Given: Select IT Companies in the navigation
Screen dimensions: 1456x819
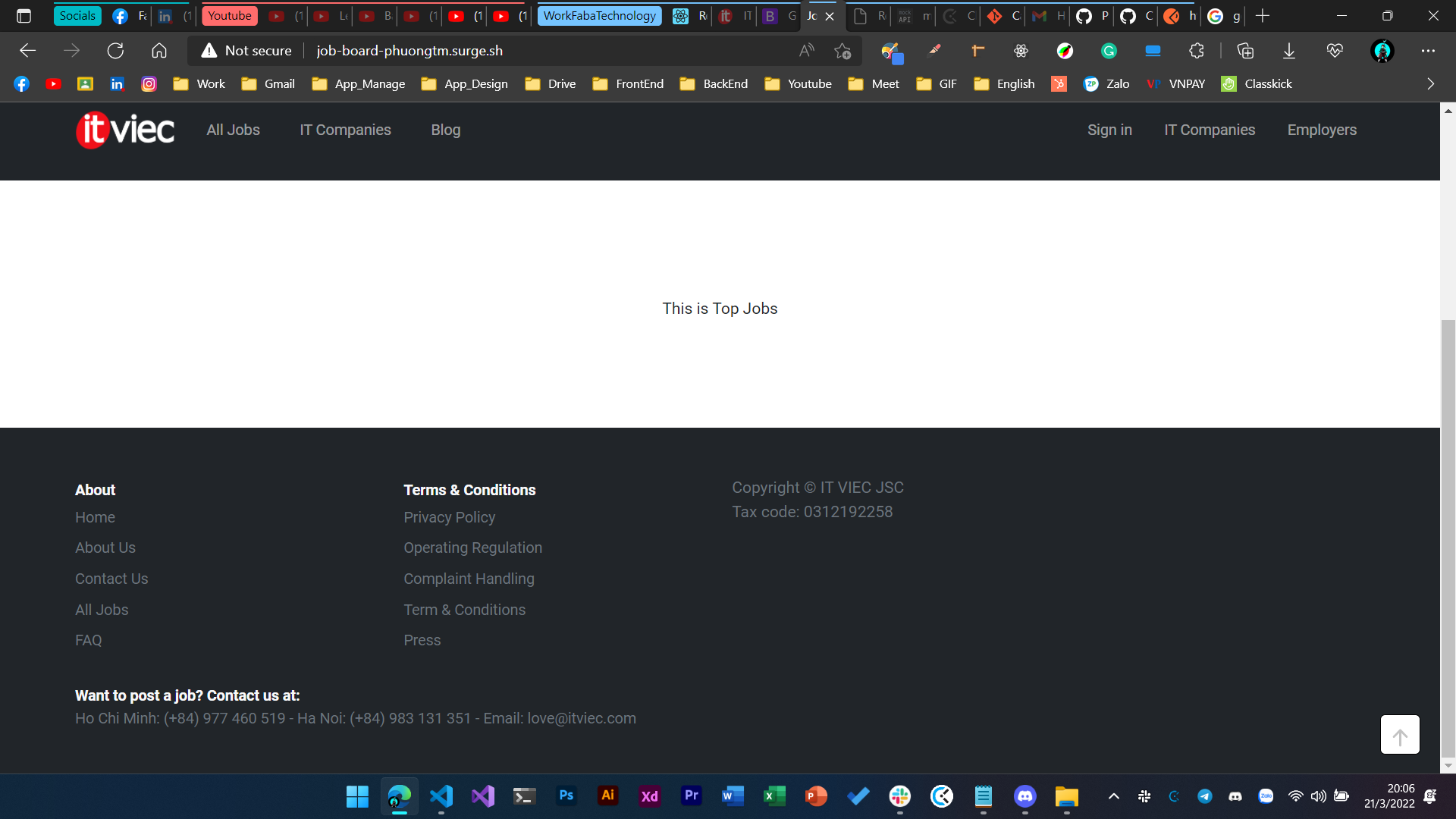Looking at the screenshot, I should pyautogui.click(x=345, y=130).
